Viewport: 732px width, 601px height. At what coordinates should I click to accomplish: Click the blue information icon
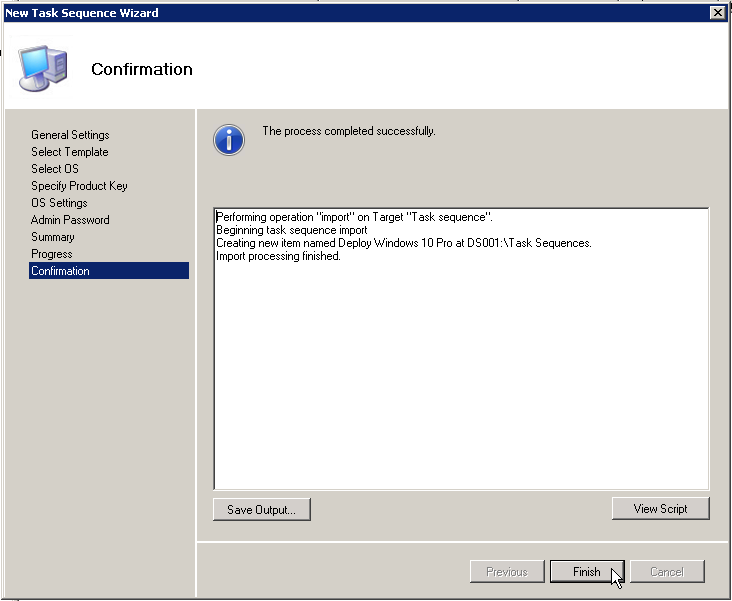[229, 140]
